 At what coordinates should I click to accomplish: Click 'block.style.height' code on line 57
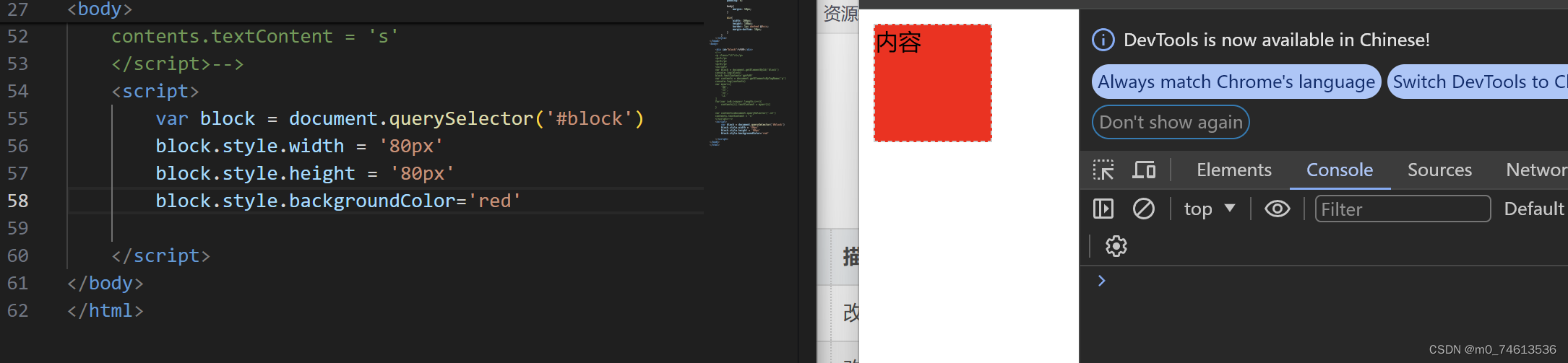click(255, 173)
